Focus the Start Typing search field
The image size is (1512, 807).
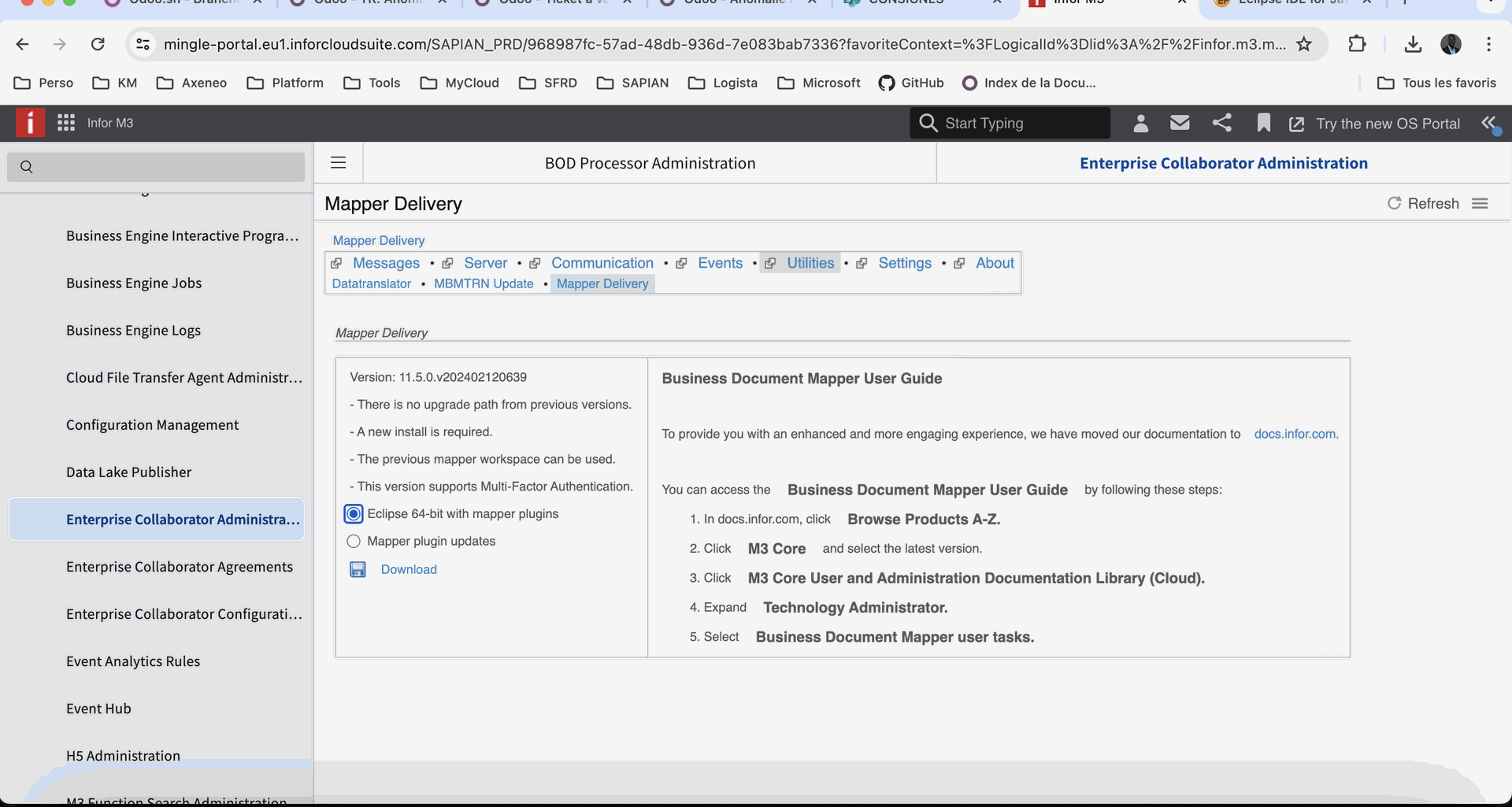(1010, 123)
